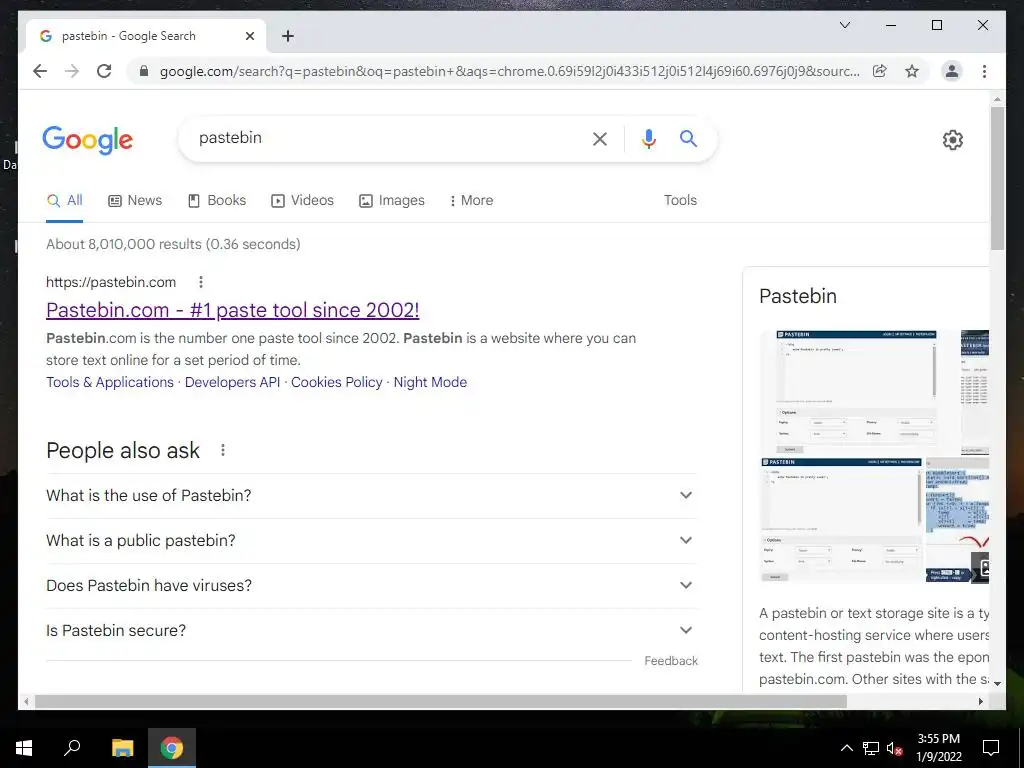Reload the Google search page
Image resolution: width=1024 pixels, height=768 pixels.
pos(104,71)
